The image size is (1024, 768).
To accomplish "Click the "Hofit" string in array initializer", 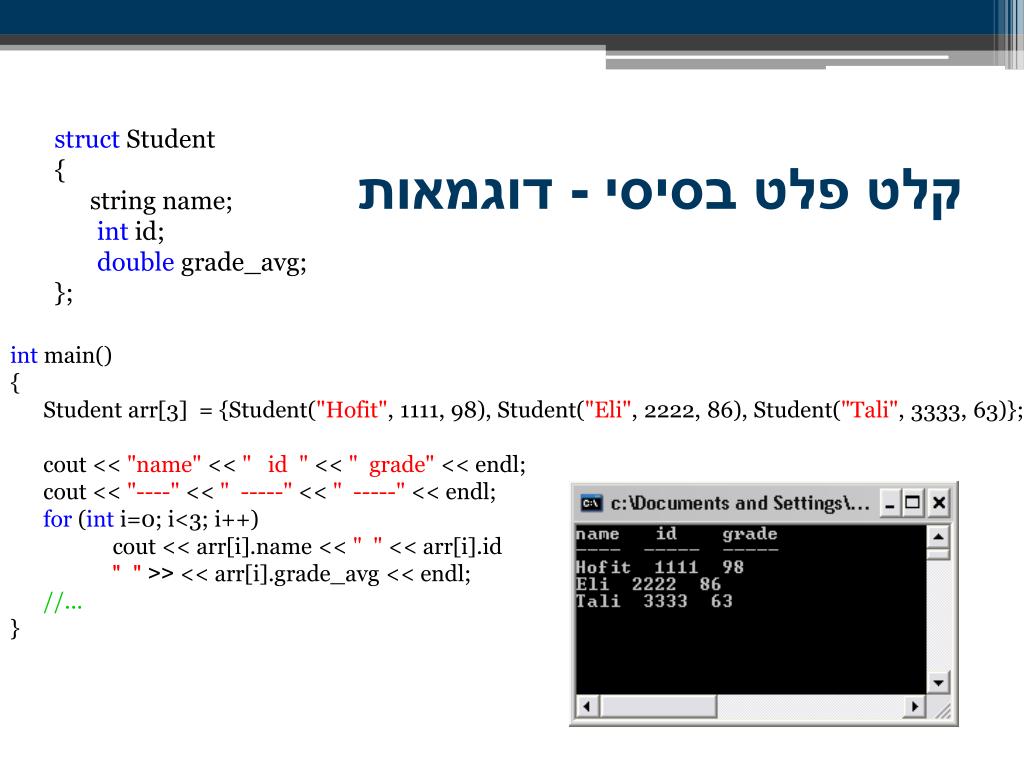I will (351, 409).
